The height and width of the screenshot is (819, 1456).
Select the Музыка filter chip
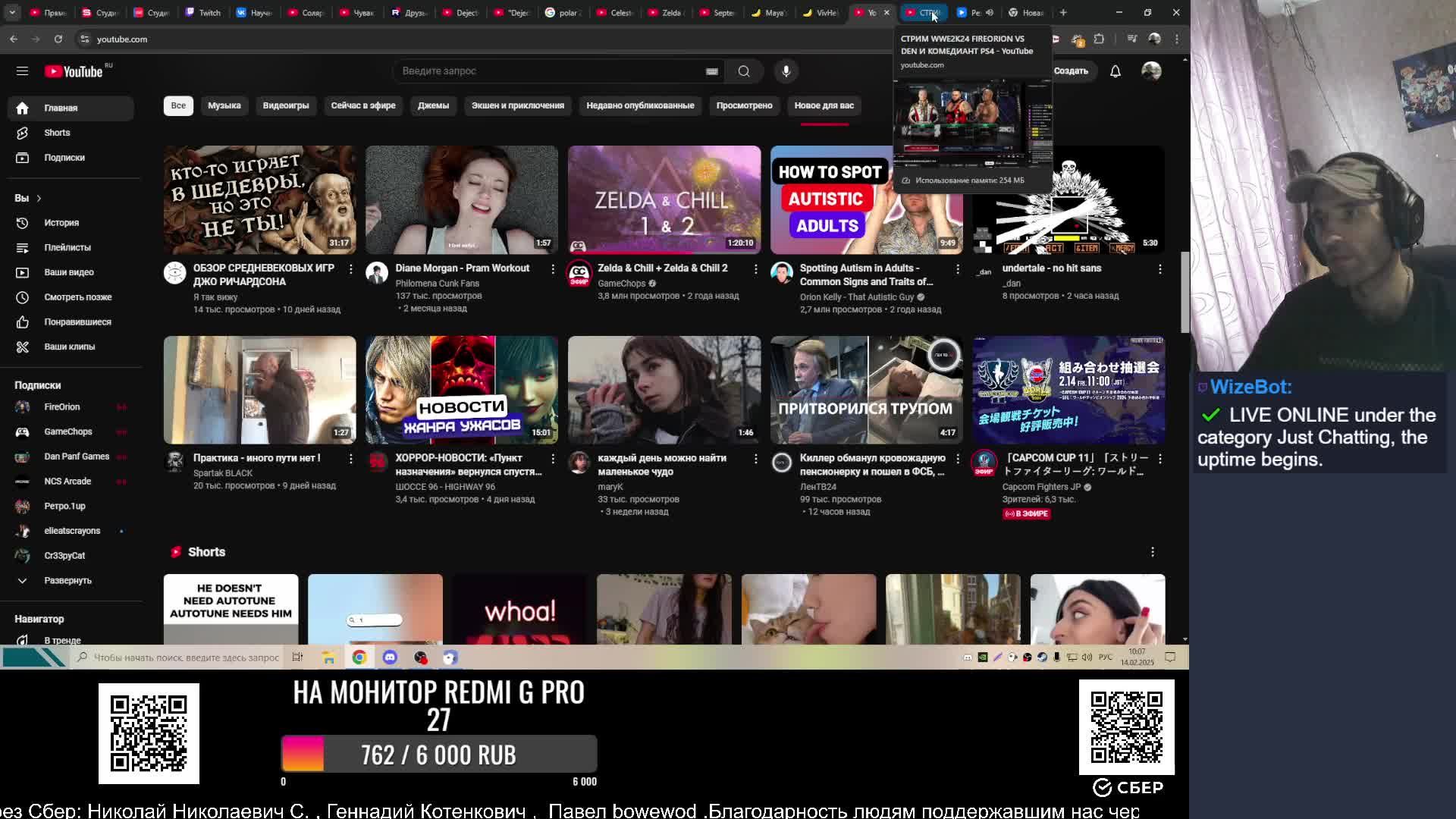click(224, 105)
